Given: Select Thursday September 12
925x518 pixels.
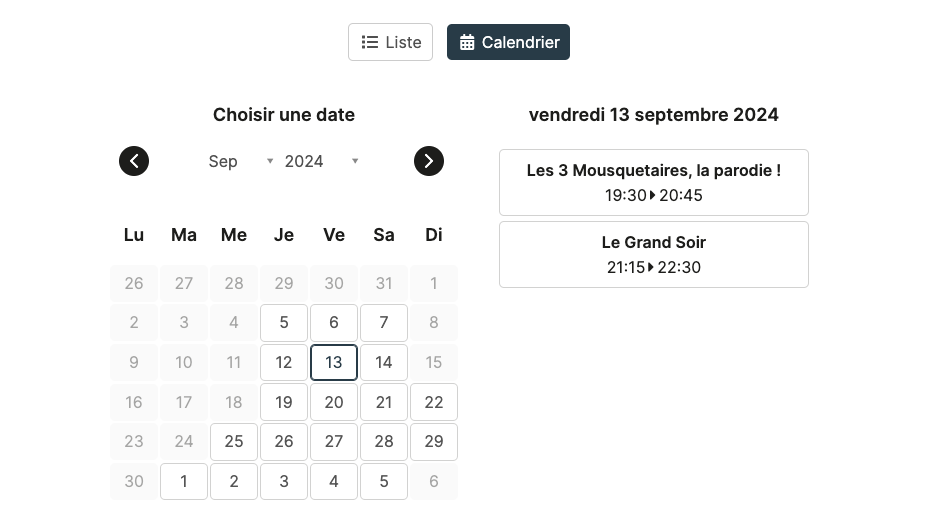Looking at the screenshot, I should point(284,362).
